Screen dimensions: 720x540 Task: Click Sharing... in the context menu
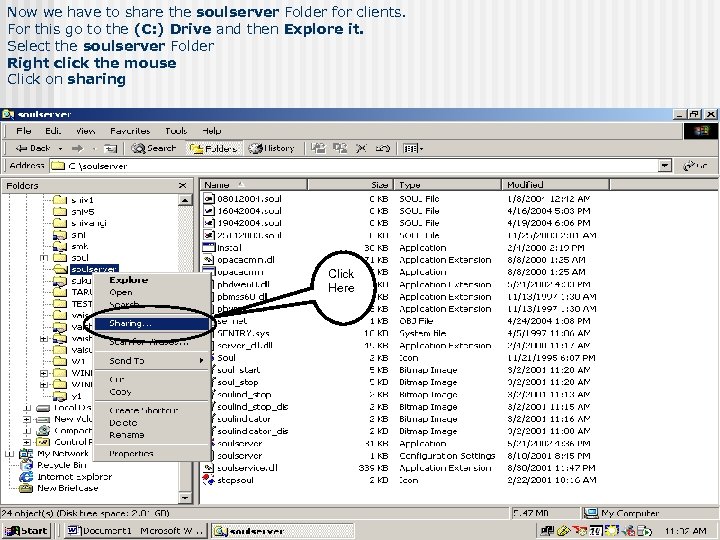[x=152, y=324]
